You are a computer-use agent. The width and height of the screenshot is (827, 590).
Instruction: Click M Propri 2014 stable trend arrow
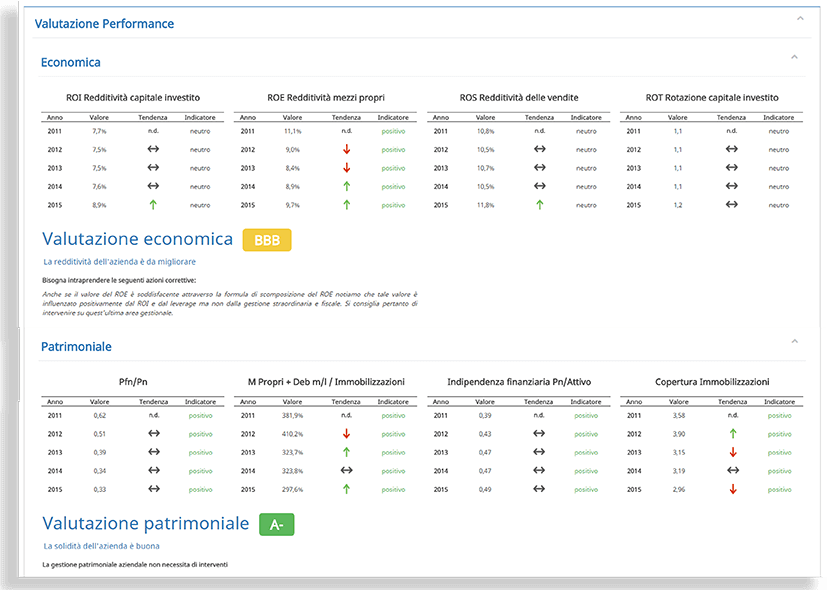coord(347,470)
